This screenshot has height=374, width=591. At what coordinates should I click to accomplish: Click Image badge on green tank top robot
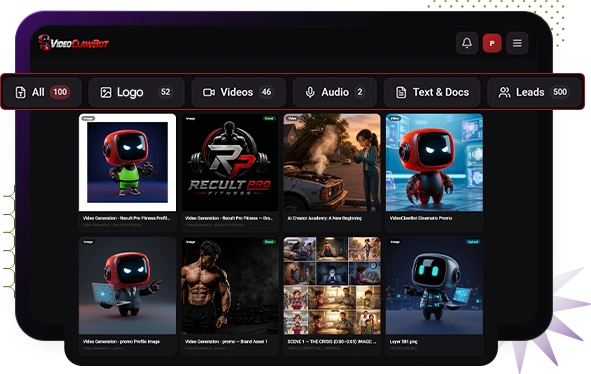pyautogui.click(x=88, y=118)
